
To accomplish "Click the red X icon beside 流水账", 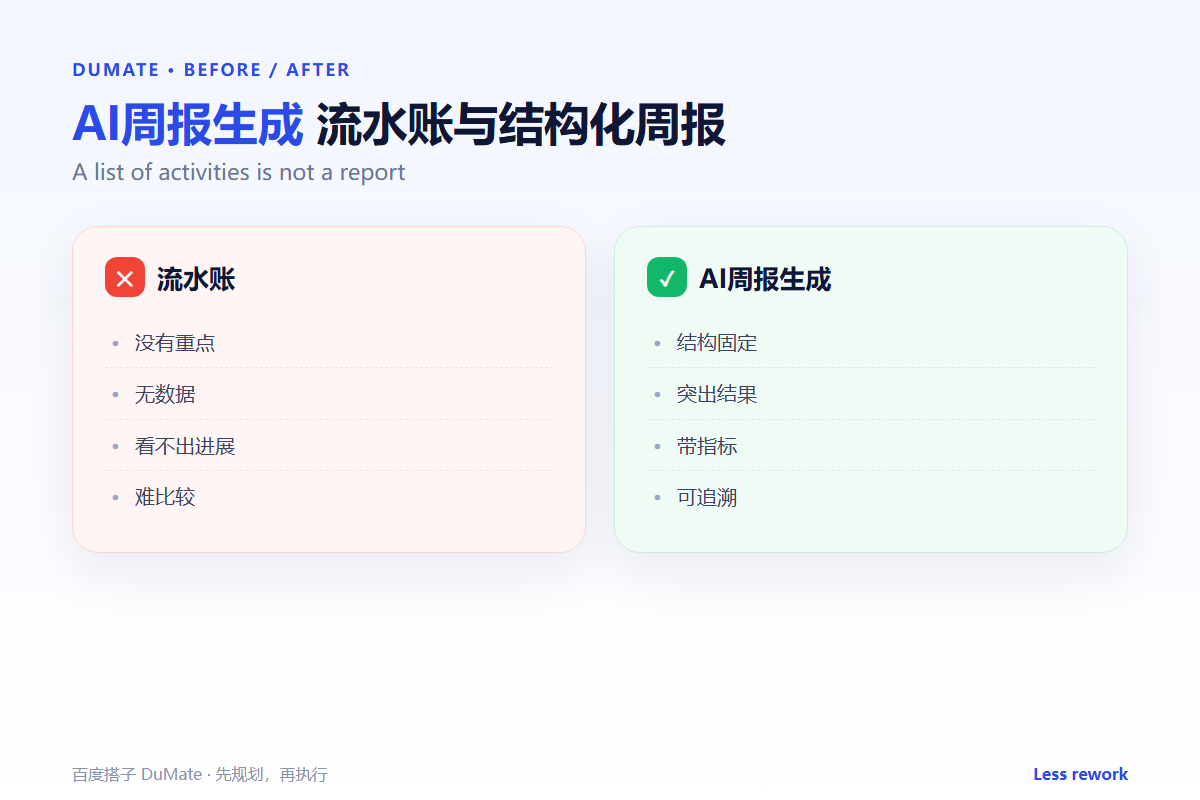I will (125, 277).
